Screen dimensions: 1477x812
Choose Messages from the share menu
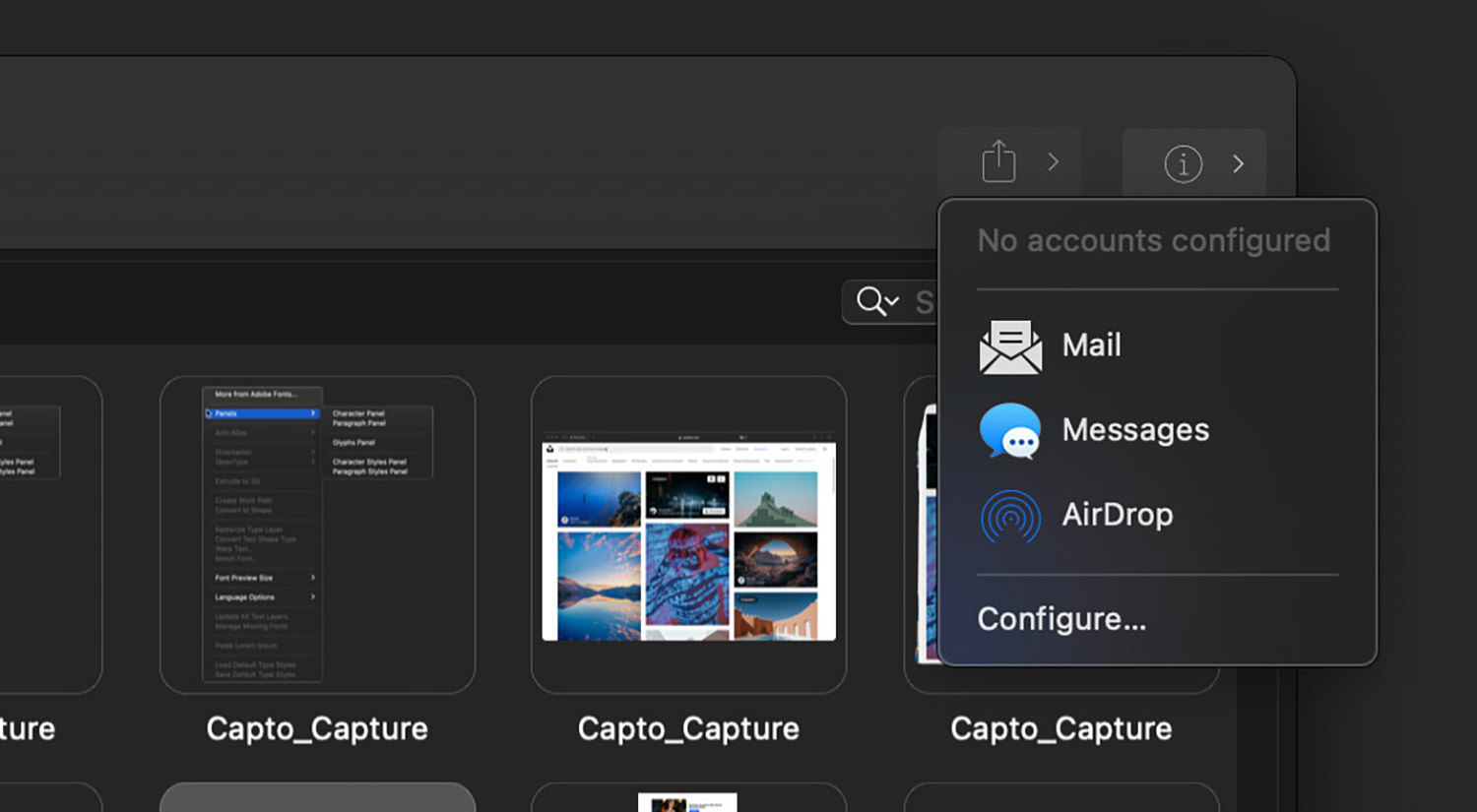[x=1135, y=430]
